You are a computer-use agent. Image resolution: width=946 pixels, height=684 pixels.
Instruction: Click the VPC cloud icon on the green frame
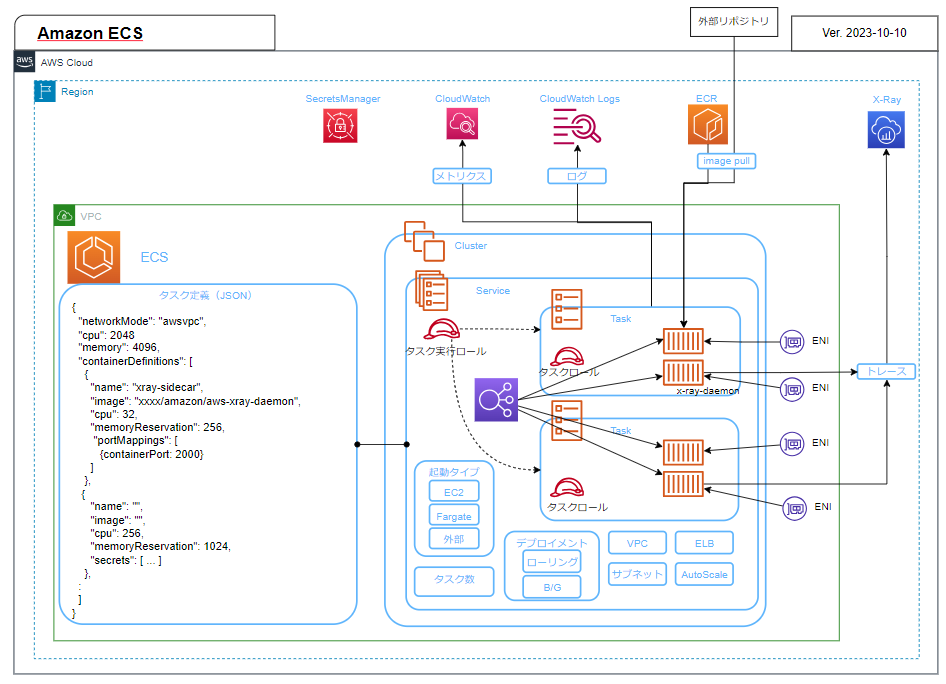click(x=63, y=215)
